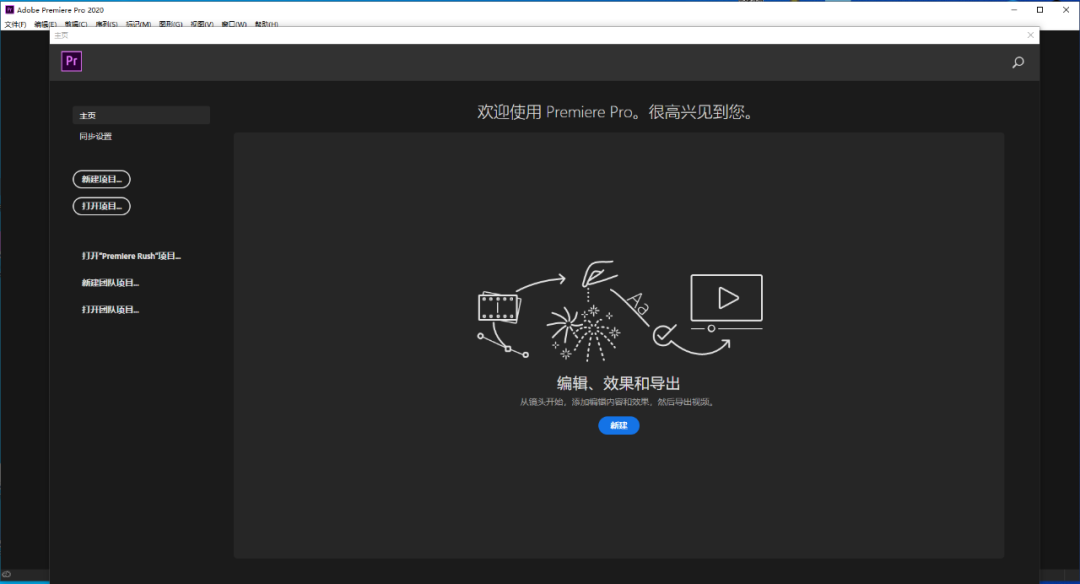Open a Premiere Rush project link

131,256
